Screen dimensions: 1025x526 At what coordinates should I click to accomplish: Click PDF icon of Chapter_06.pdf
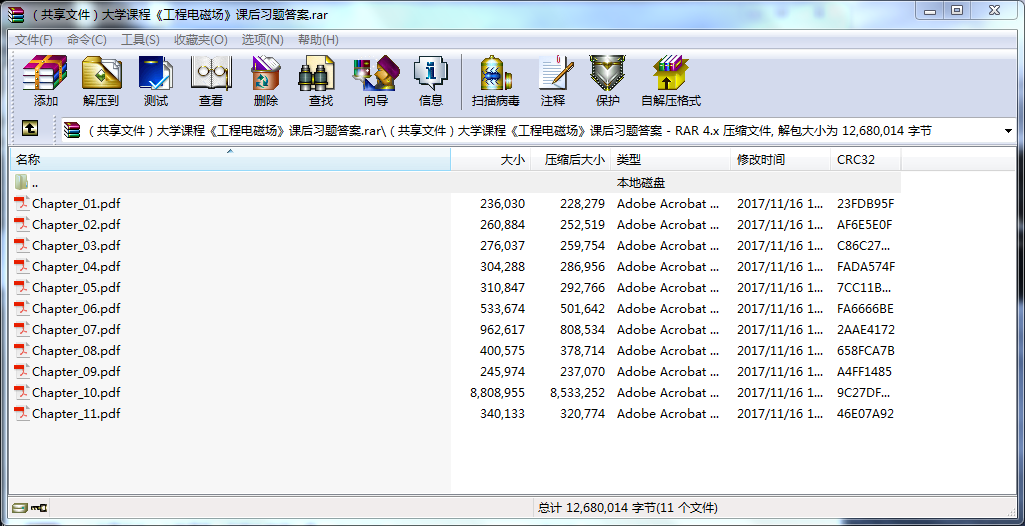pos(22,308)
